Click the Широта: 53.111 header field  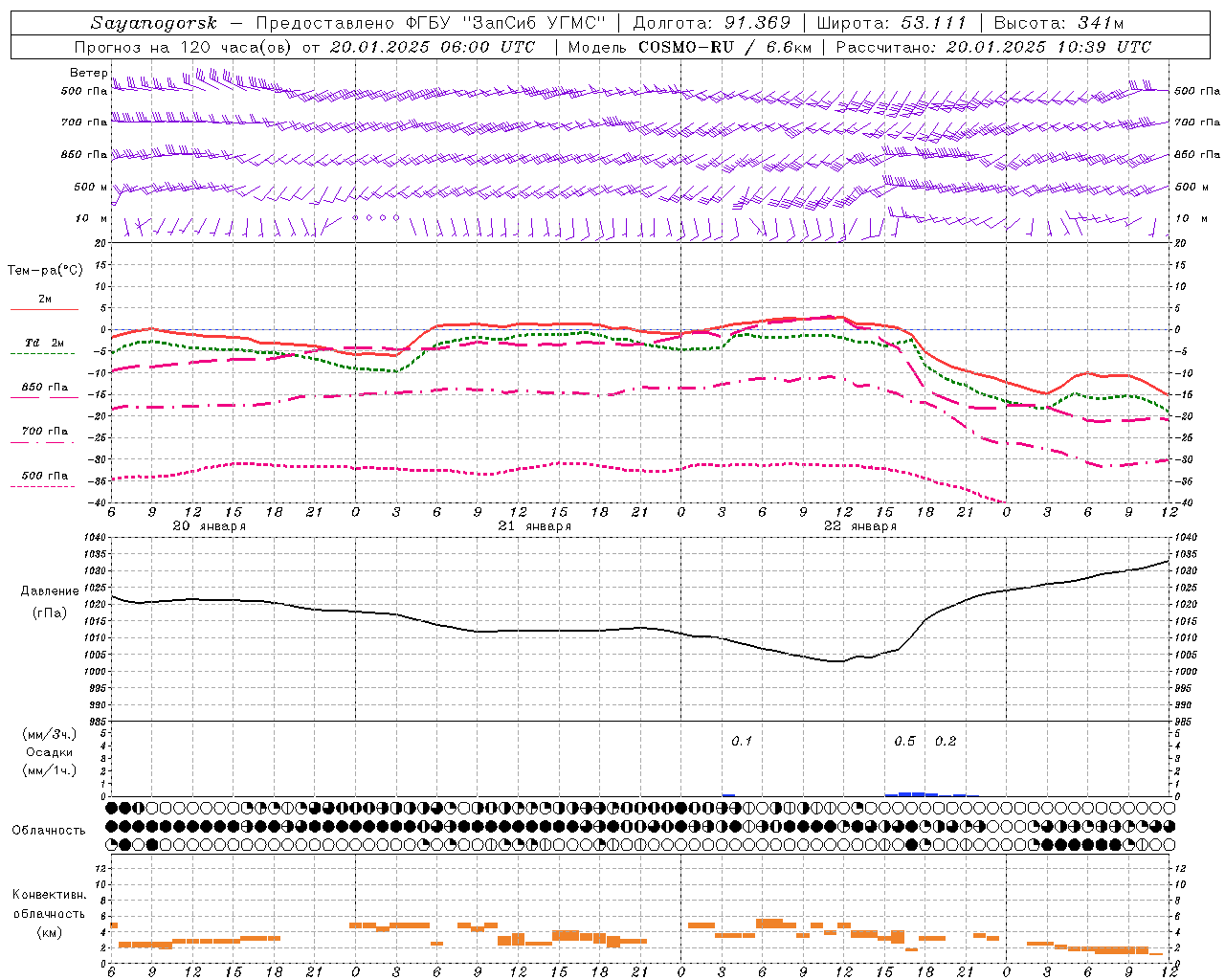coord(892,23)
